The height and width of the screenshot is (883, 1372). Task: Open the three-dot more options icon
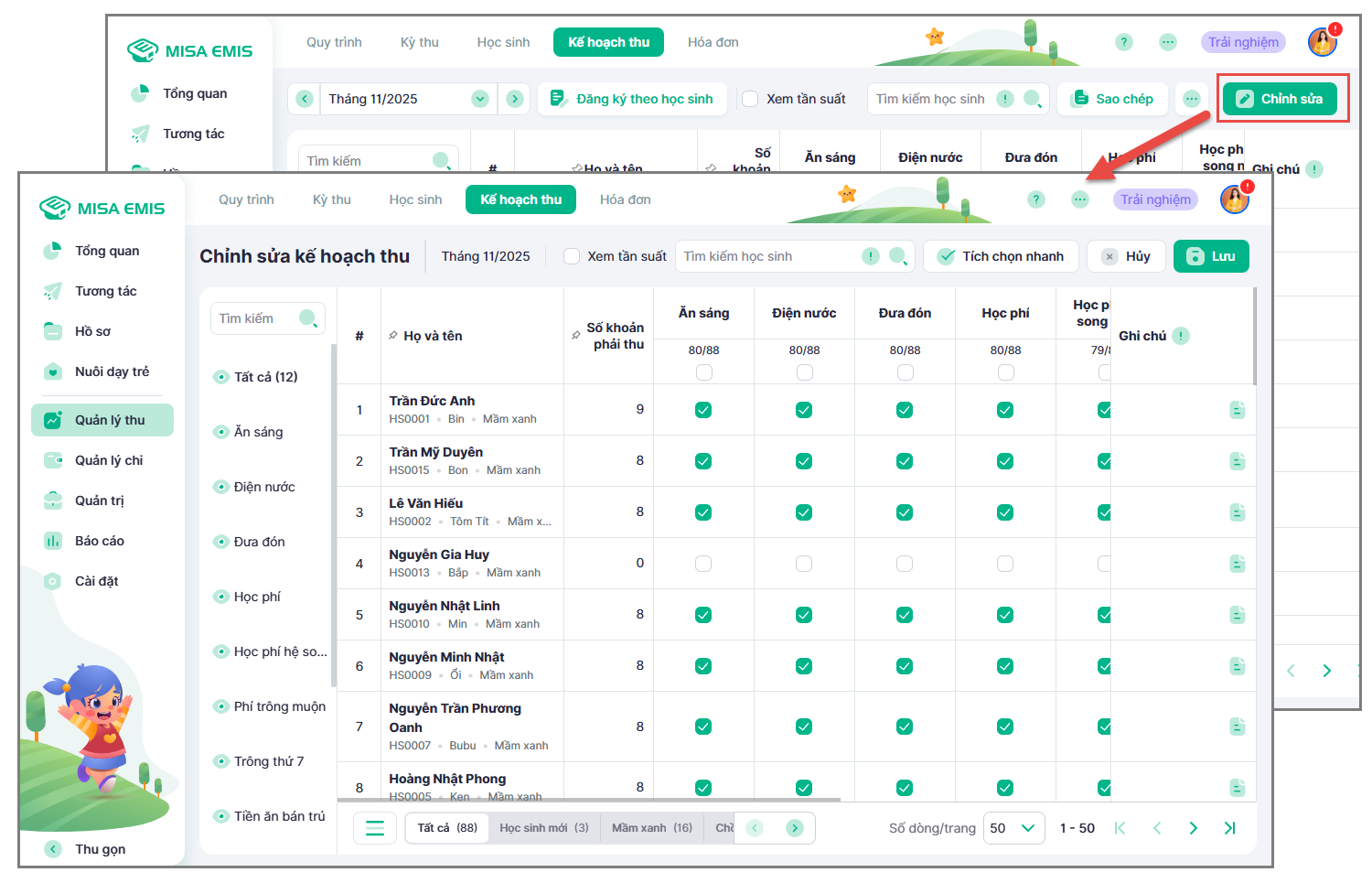point(1080,199)
